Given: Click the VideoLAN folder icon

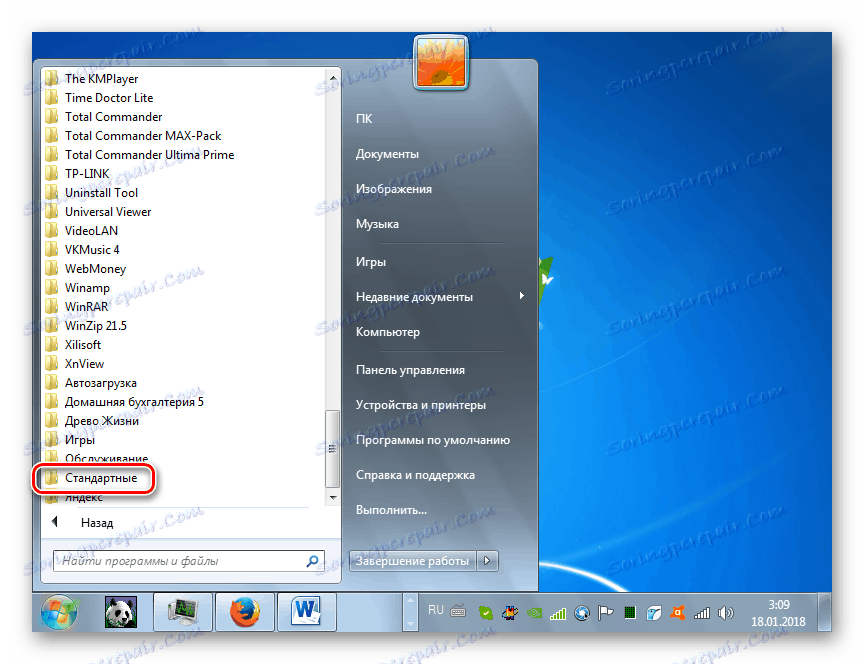Looking at the screenshot, I should [51, 231].
